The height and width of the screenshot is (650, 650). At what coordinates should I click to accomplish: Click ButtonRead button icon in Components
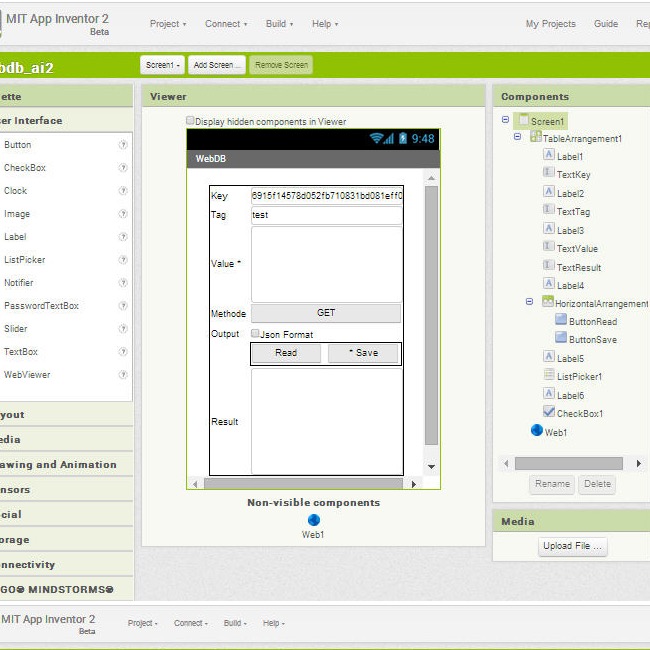coord(561,320)
